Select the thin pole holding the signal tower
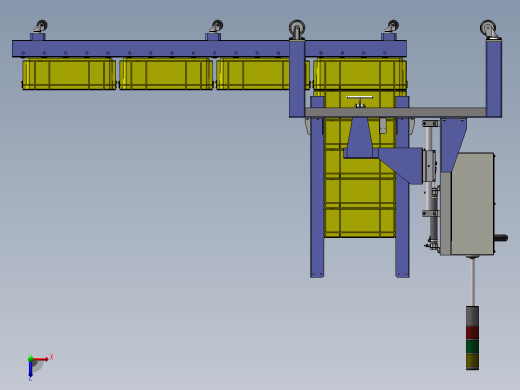The image size is (520, 390). point(473,282)
